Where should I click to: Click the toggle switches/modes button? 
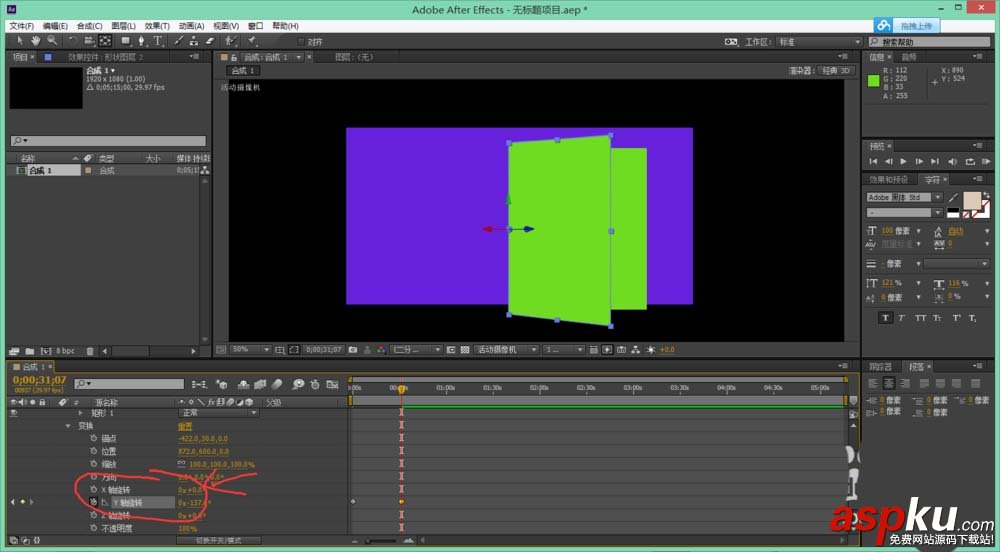218,541
